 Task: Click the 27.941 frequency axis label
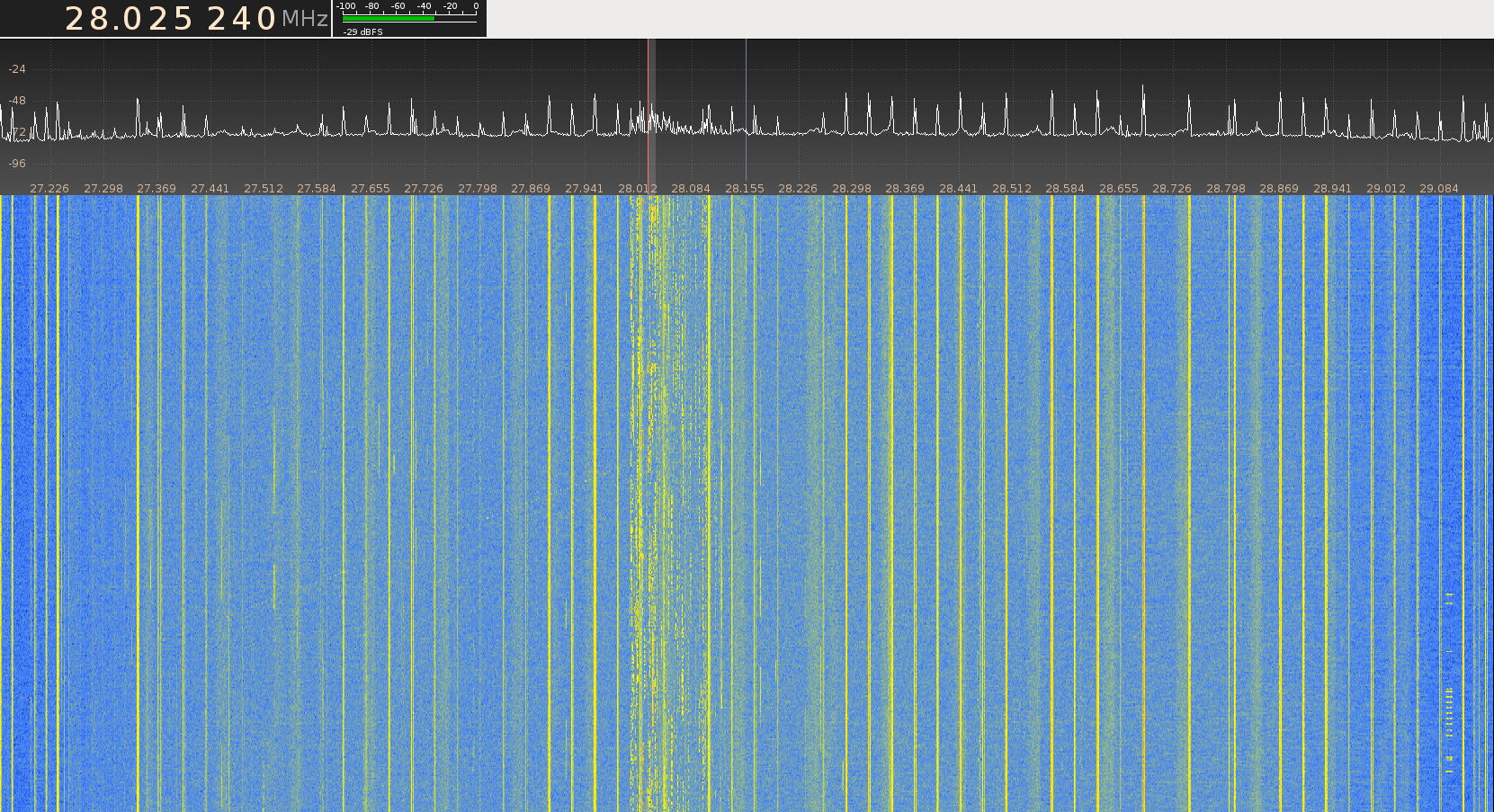(584, 189)
